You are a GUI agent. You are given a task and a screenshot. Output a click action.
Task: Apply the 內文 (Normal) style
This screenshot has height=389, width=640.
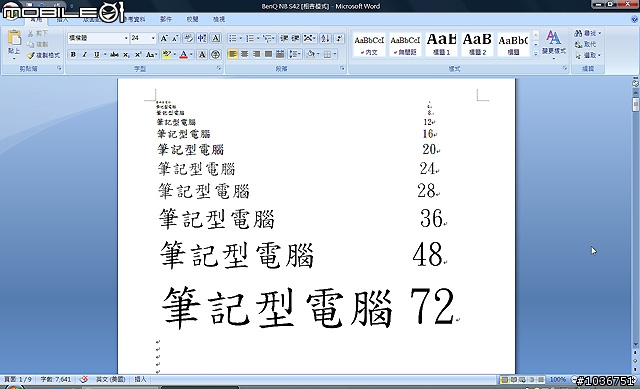point(369,44)
